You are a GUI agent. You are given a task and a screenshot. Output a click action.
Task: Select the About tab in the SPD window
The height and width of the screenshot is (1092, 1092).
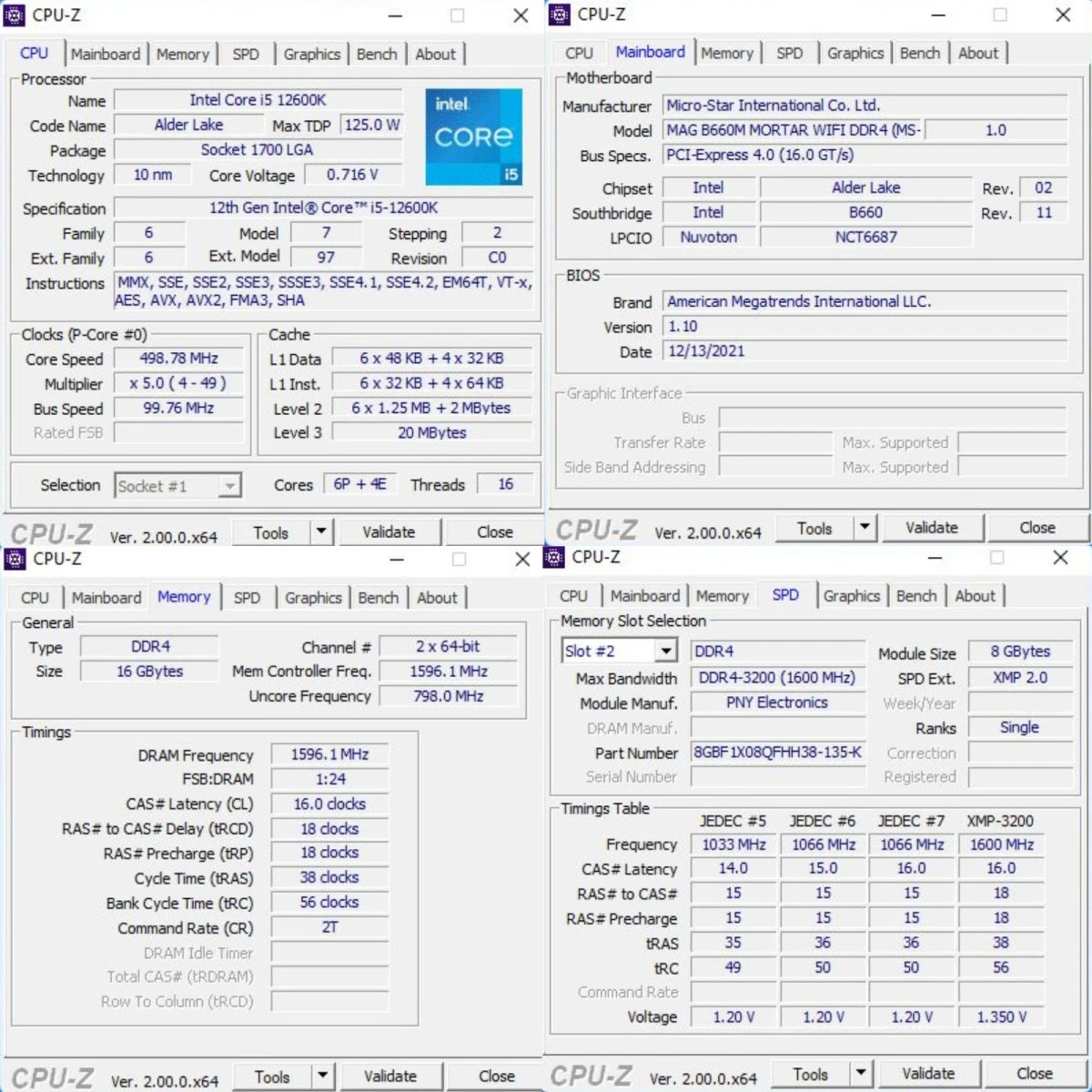point(975,596)
